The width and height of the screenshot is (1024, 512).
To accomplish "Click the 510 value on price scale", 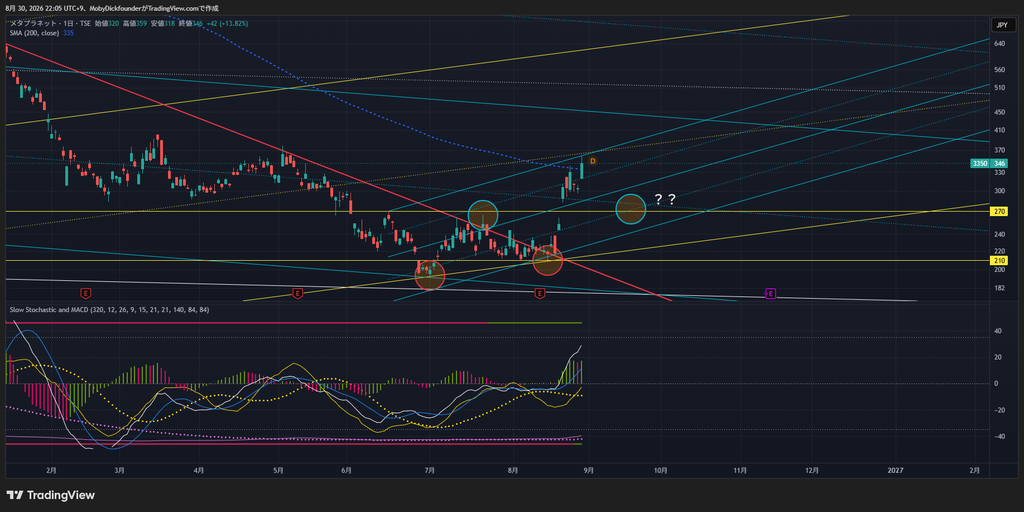I will coord(999,88).
